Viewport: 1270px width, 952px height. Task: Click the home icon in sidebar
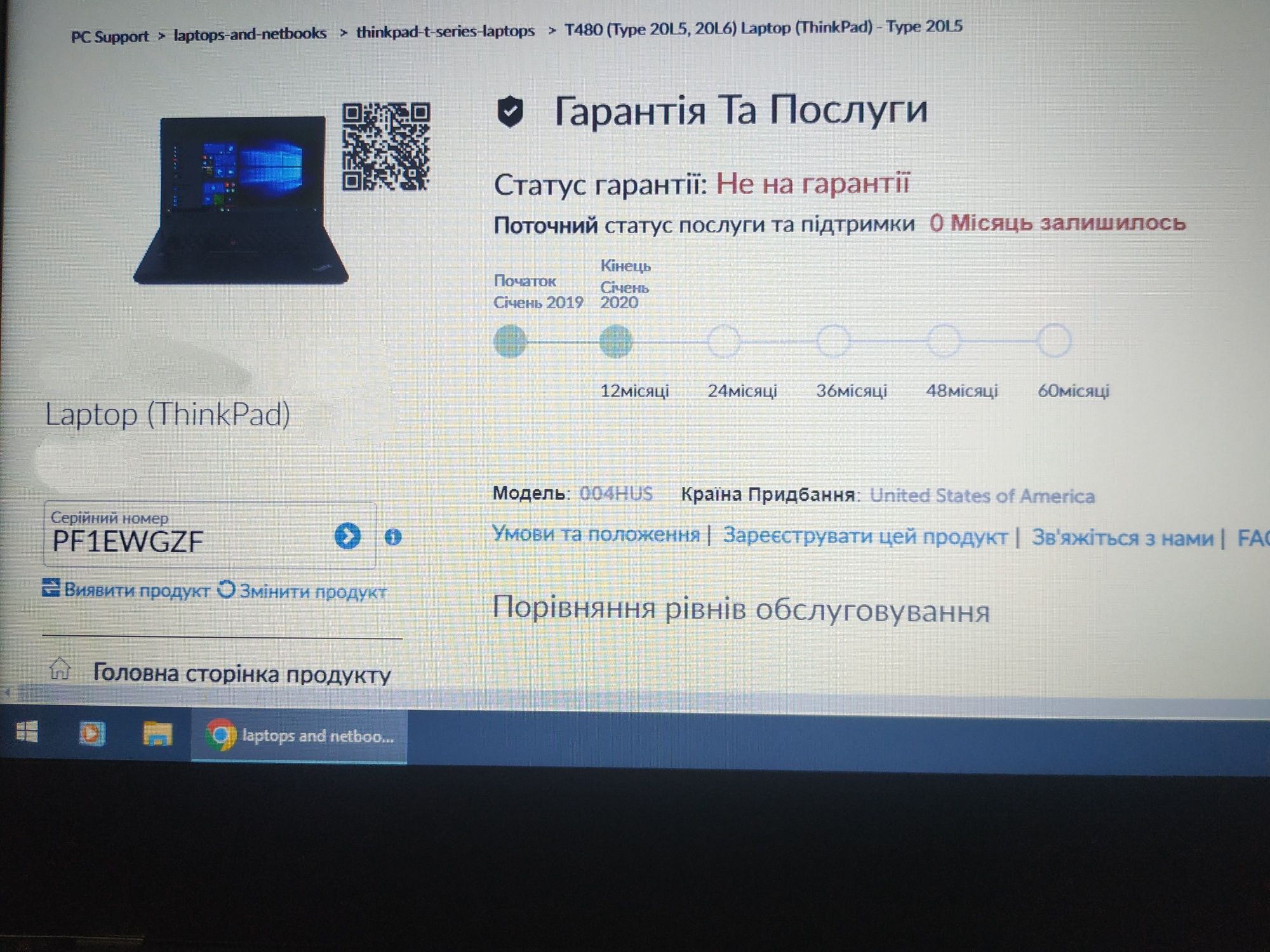(x=60, y=668)
